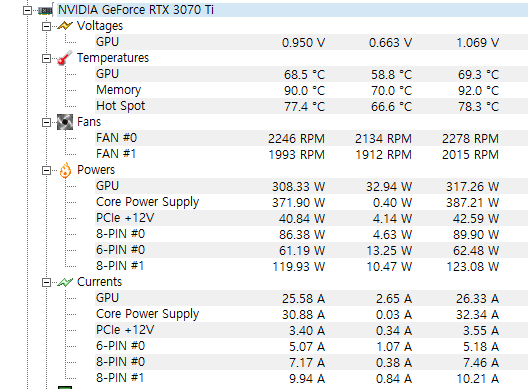Click the 2246 RPM fan value
Screen dimensions: 528x389
(x=296, y=139)
